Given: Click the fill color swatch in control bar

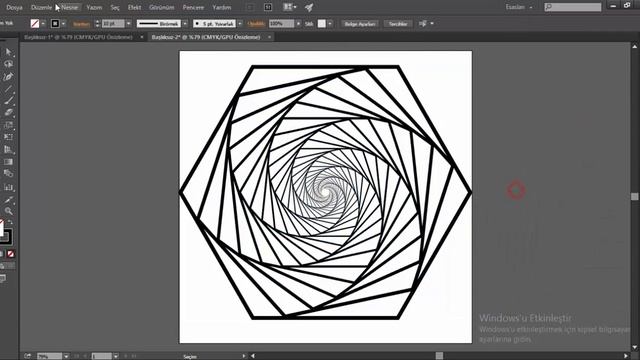Looking at the screenshot, I should 35,24.
